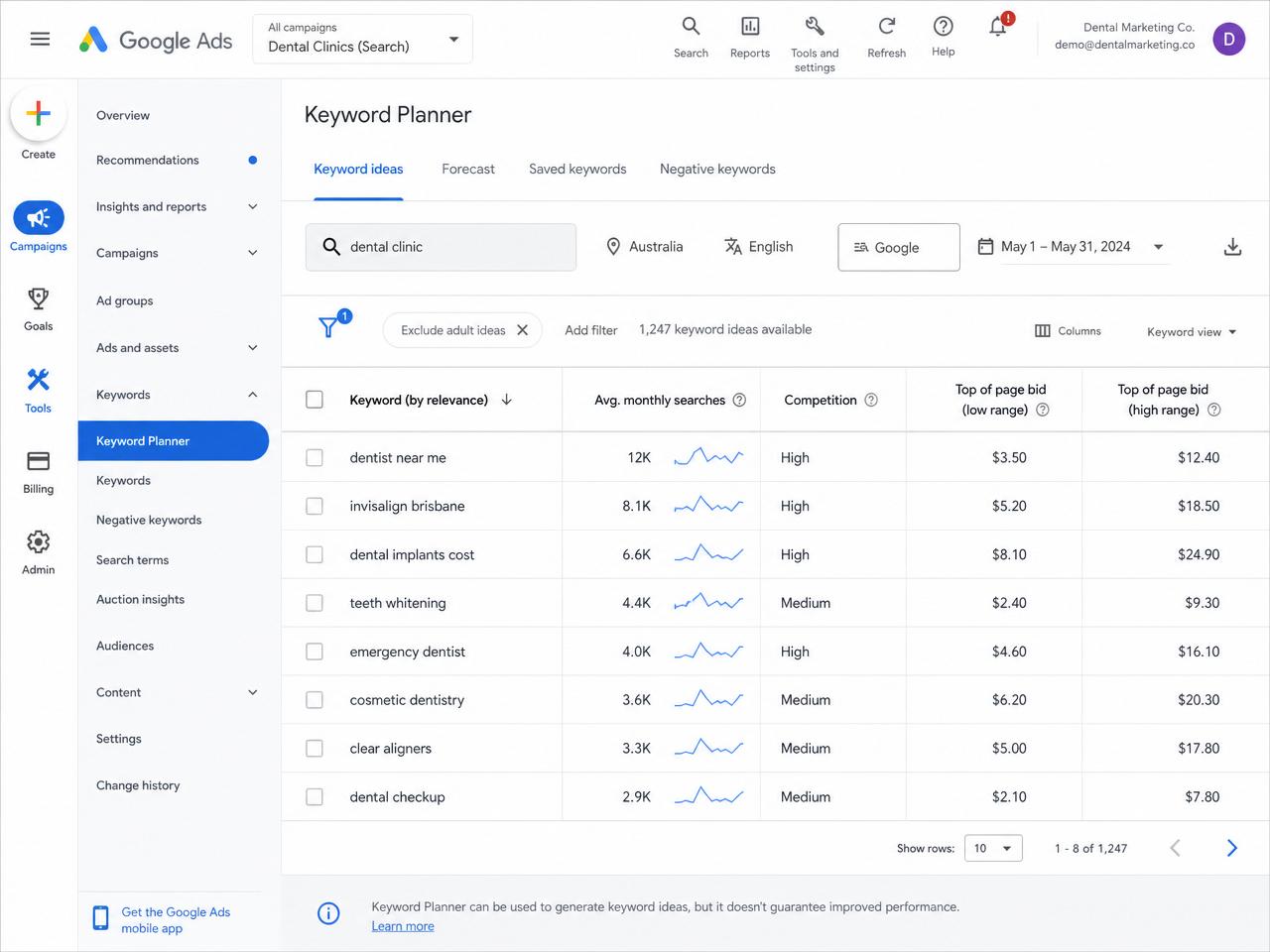This screenshot has height=952, width=1270.
Task: Open the date range dropdown
Action: coord(1072,247)
